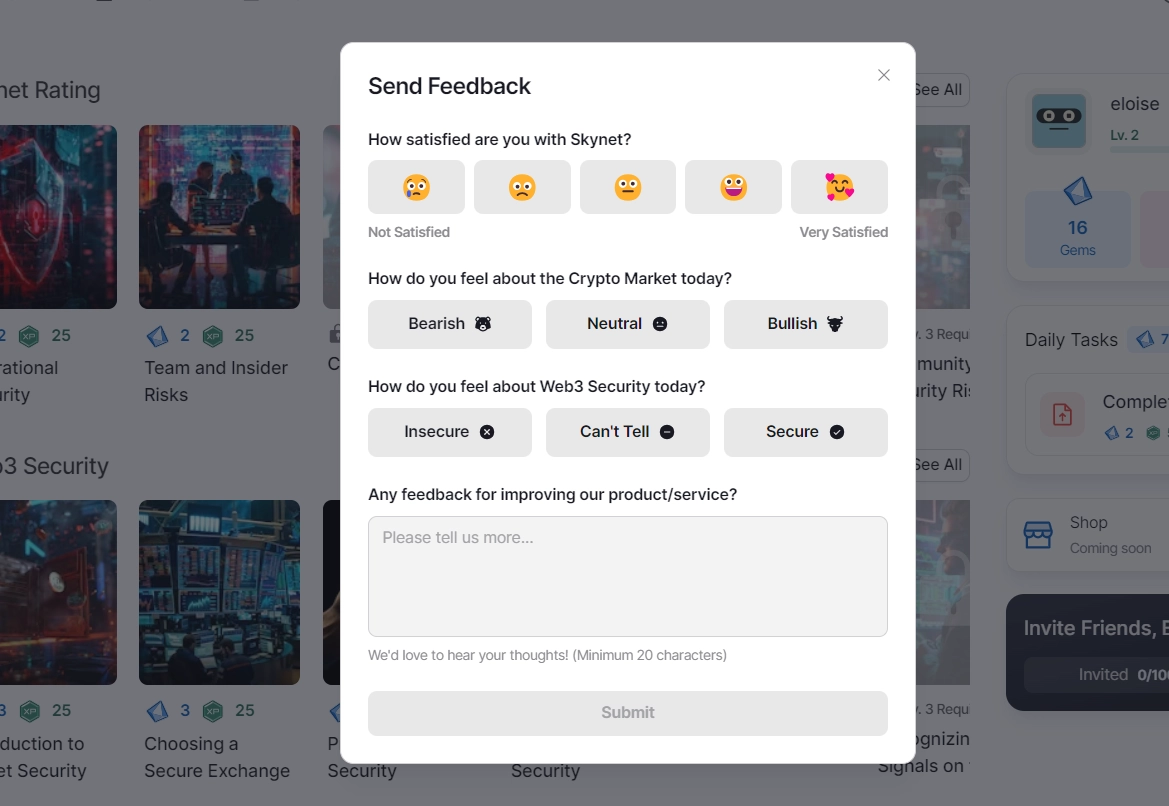Select the neutral face emoji rating
Image resolution: width=1169 pixels, height=806 pixels.
[x=628, y=187]
